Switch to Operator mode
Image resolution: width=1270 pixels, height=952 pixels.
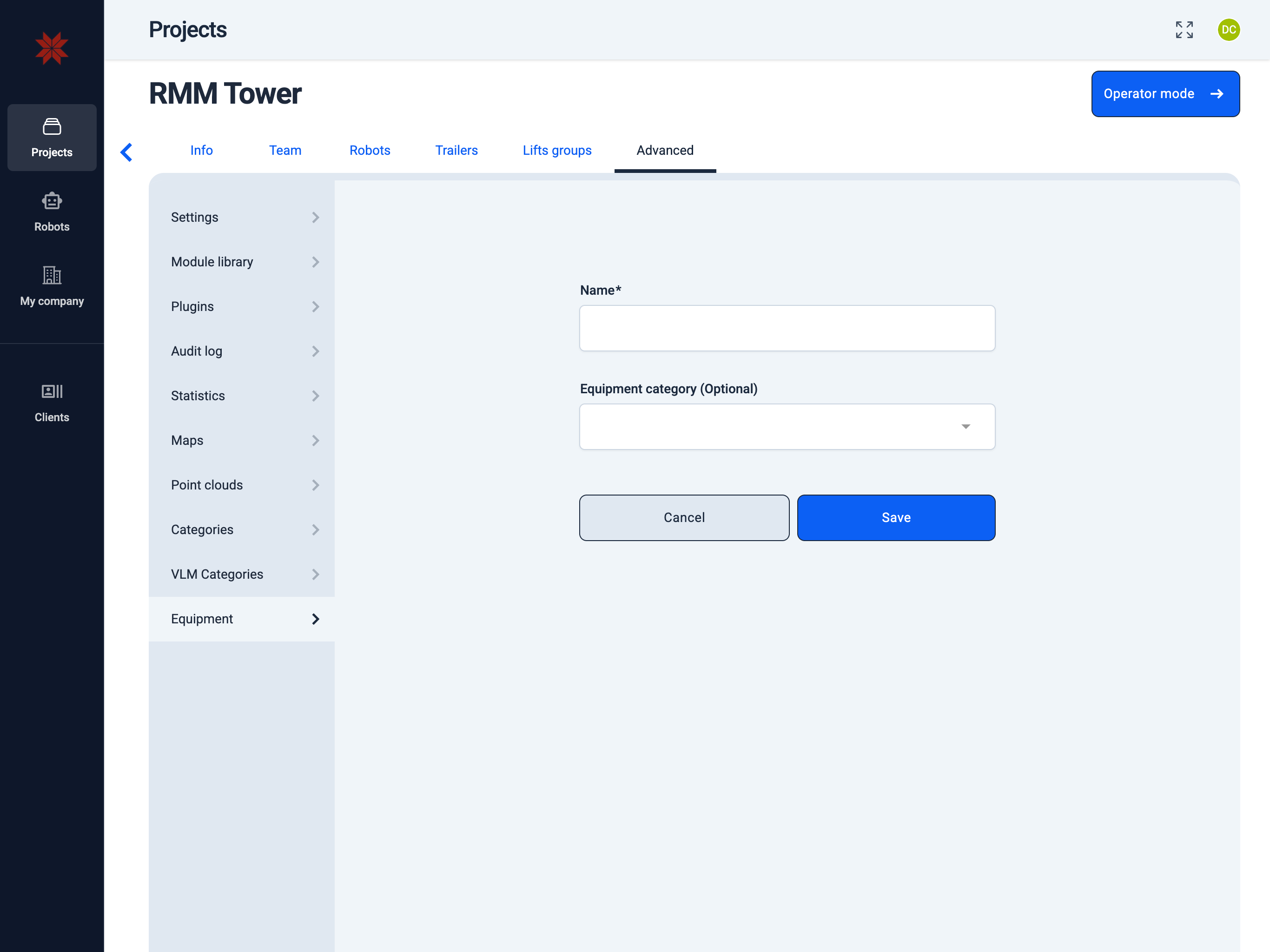[1165, 93]
